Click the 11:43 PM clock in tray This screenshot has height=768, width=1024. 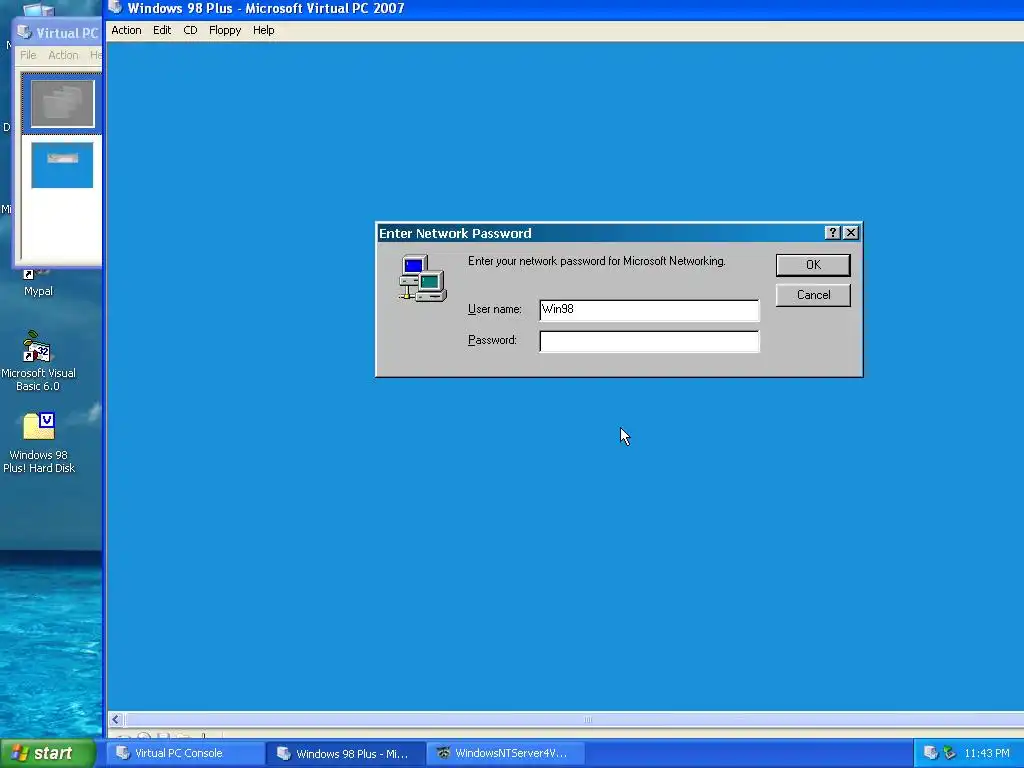point(987,753)
